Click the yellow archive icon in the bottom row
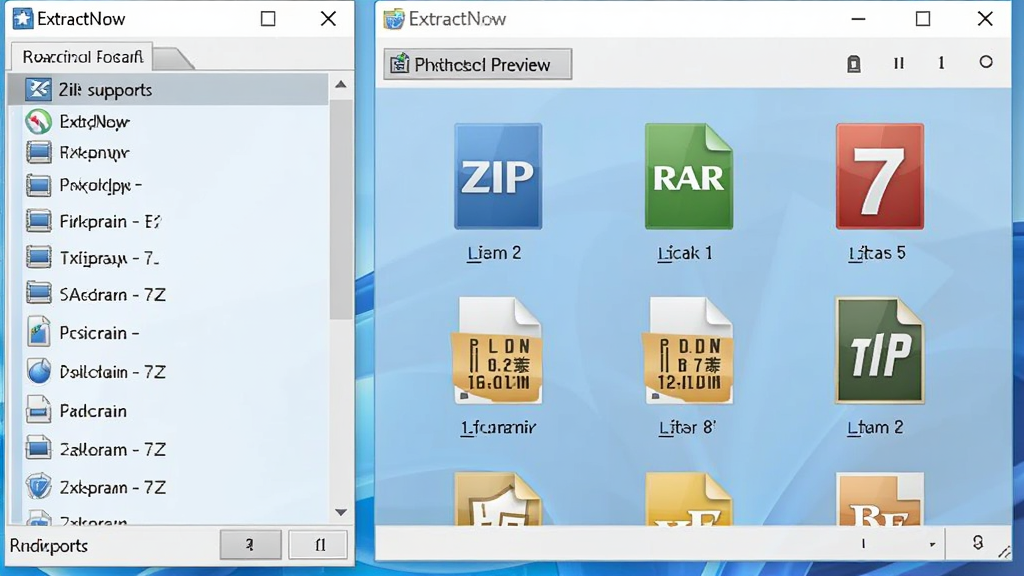This screenshot has width=1024, height=576. (x=688, y=498)
